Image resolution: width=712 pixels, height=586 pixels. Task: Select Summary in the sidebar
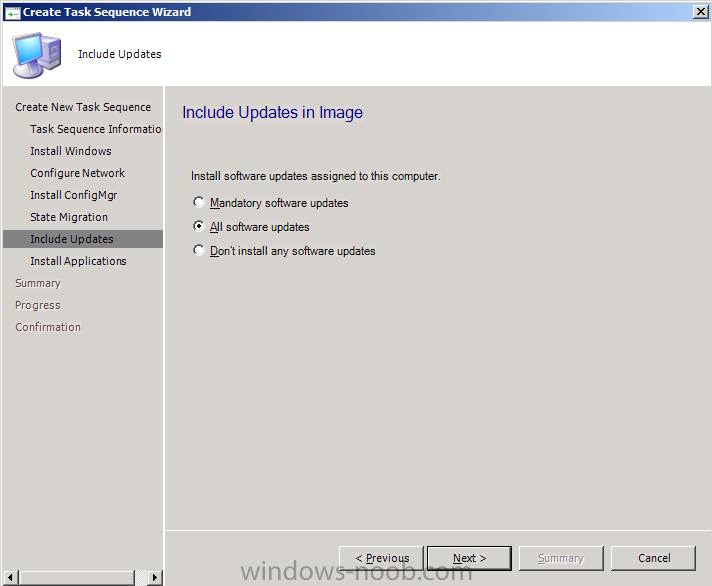pos(38,283)
